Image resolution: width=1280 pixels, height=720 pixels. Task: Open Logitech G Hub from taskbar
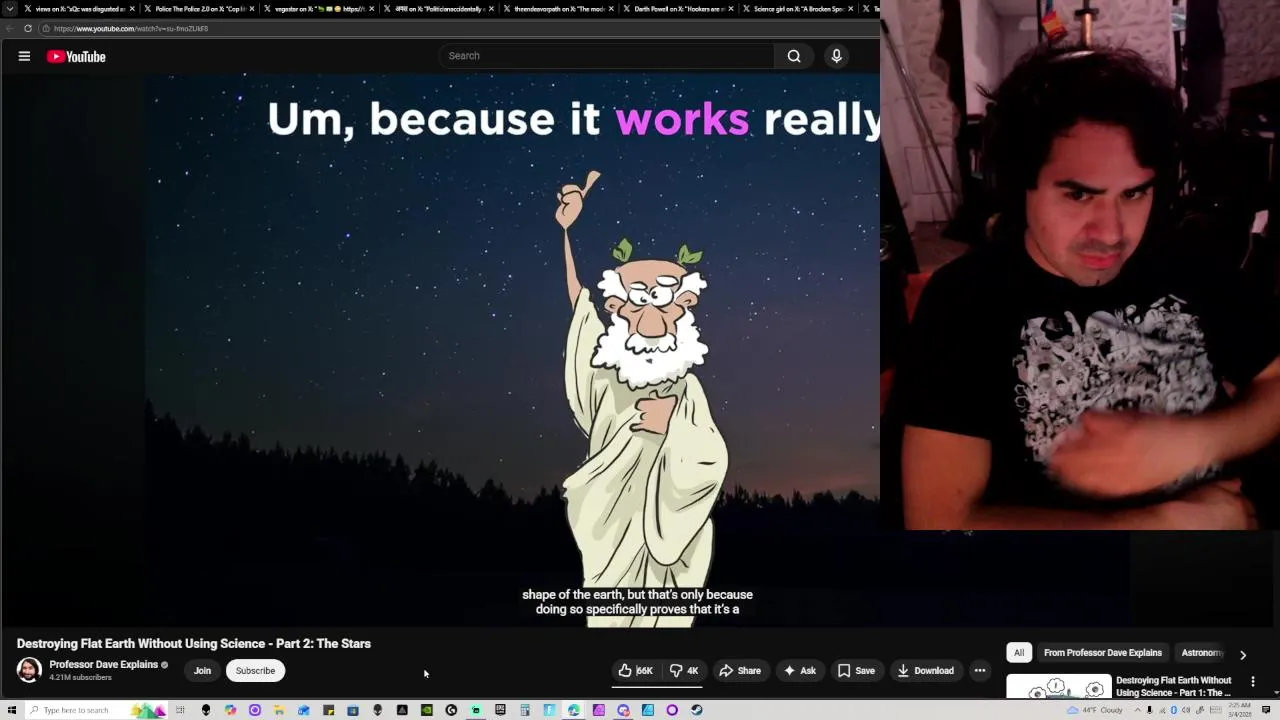451,710
